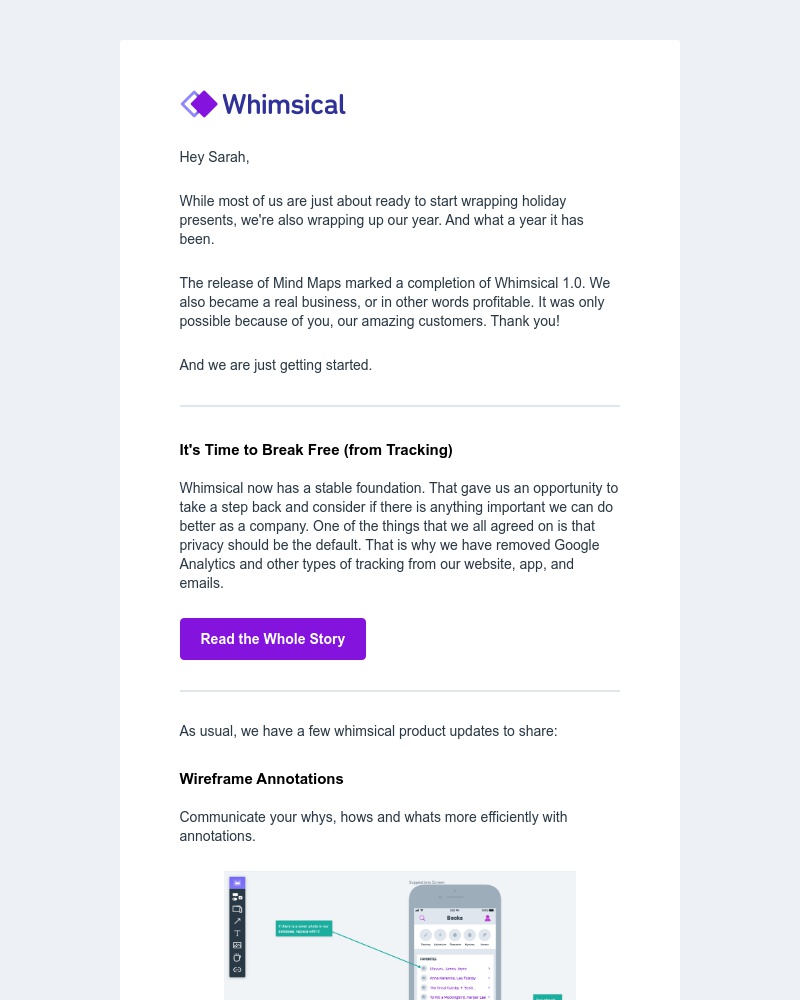Expand the chevron on The Great Gatsby row

pos(488,987)
